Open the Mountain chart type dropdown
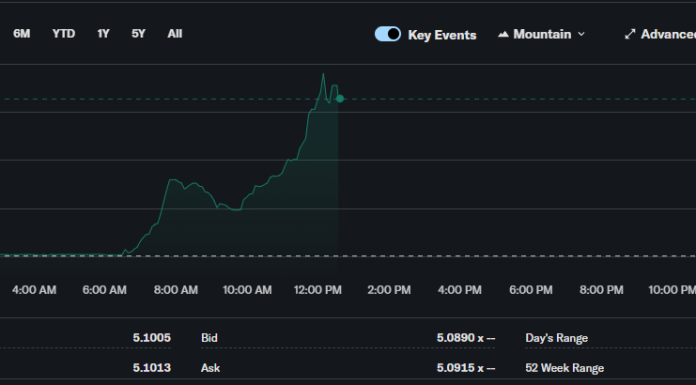Image resolution: width=696 pixels, height=385 pixels. [542, 34]
